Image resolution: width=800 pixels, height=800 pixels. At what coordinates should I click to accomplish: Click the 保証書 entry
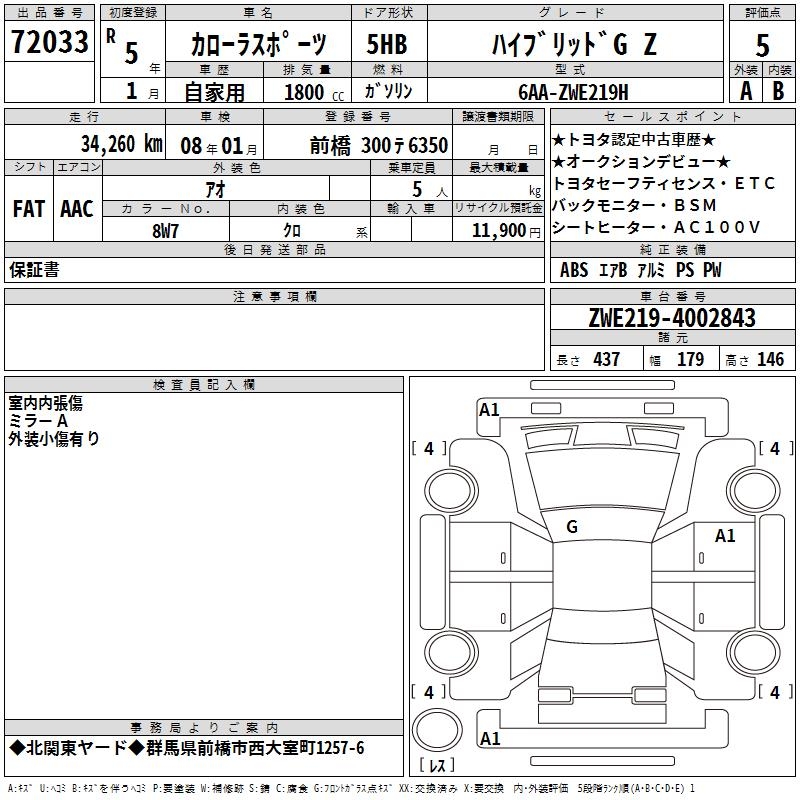click(x=34, y=270)
